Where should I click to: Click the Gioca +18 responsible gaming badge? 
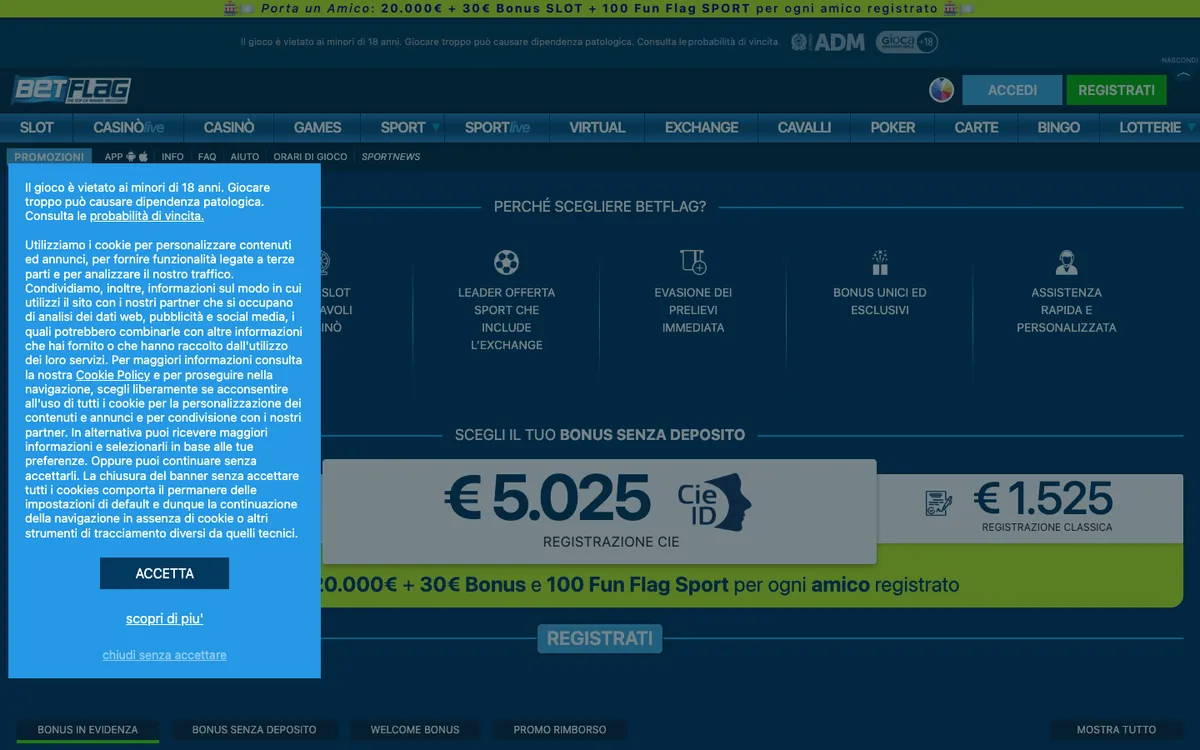click(907, 42)
